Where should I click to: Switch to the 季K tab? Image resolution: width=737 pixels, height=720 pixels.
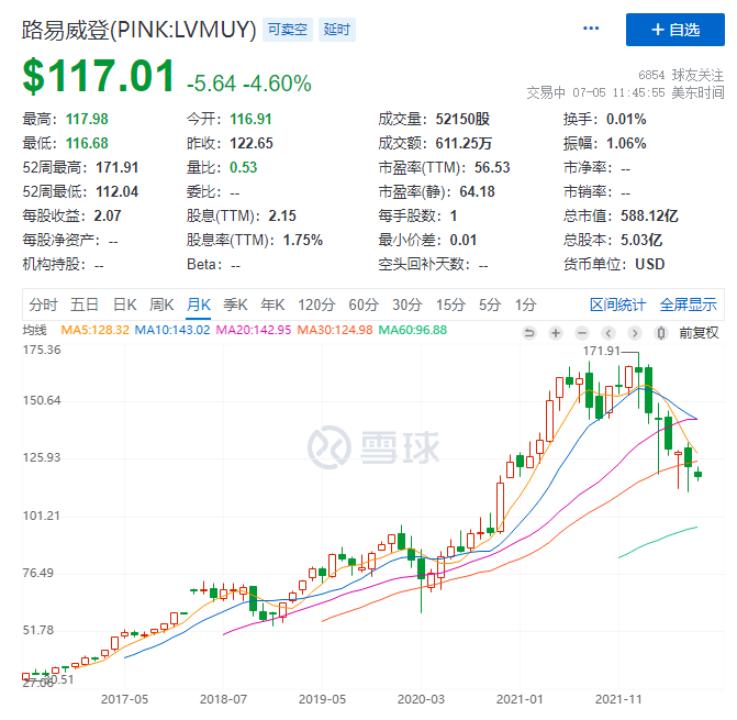tap(235, 305)
